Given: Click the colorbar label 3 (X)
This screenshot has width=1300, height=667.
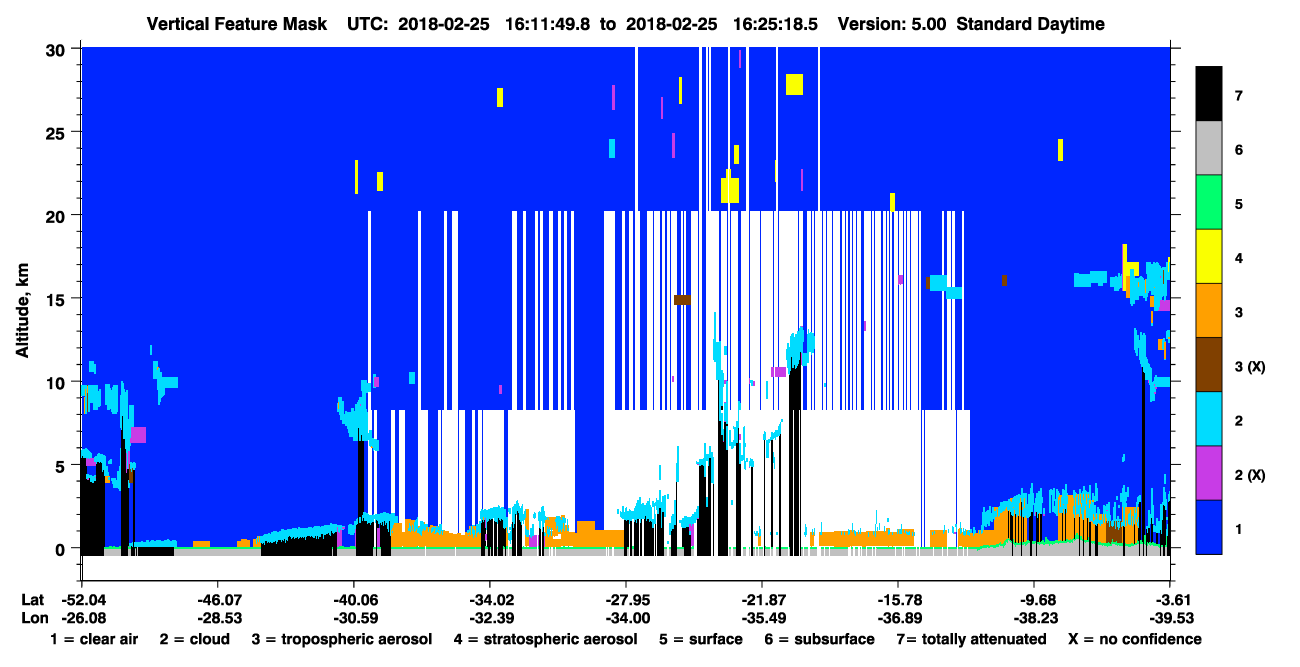Looking at the screenshot, I should (1250, 366).
